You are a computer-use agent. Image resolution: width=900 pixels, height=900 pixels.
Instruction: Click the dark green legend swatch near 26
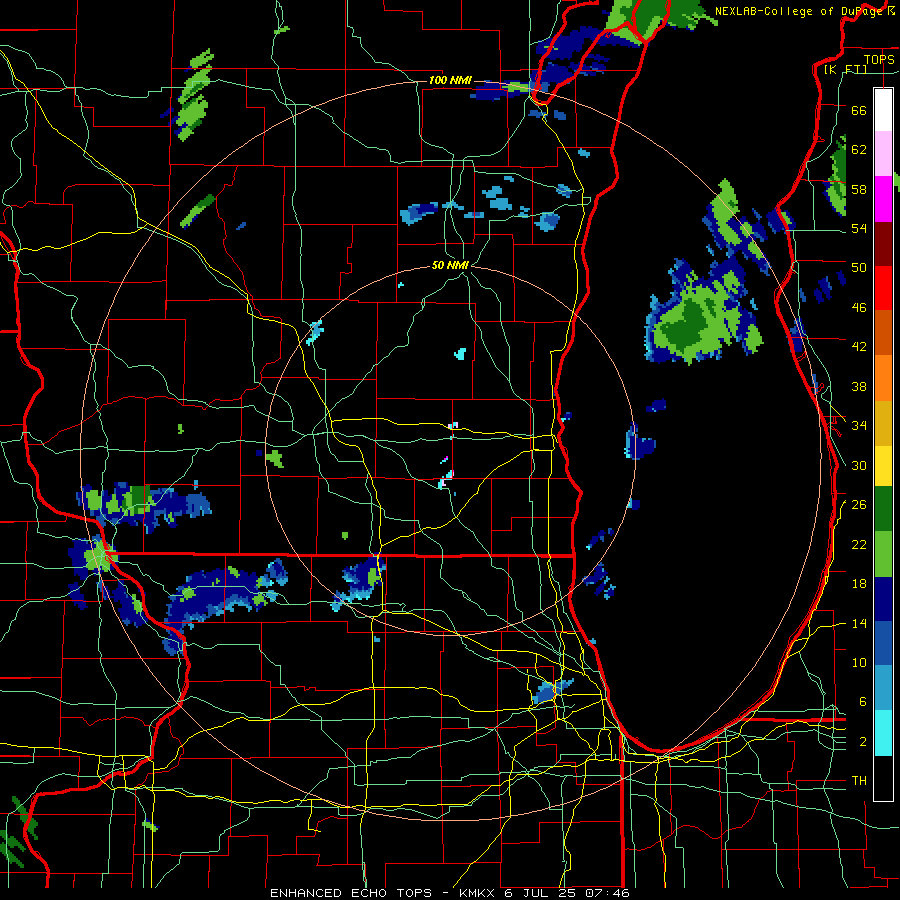click(x=883, y=509)
